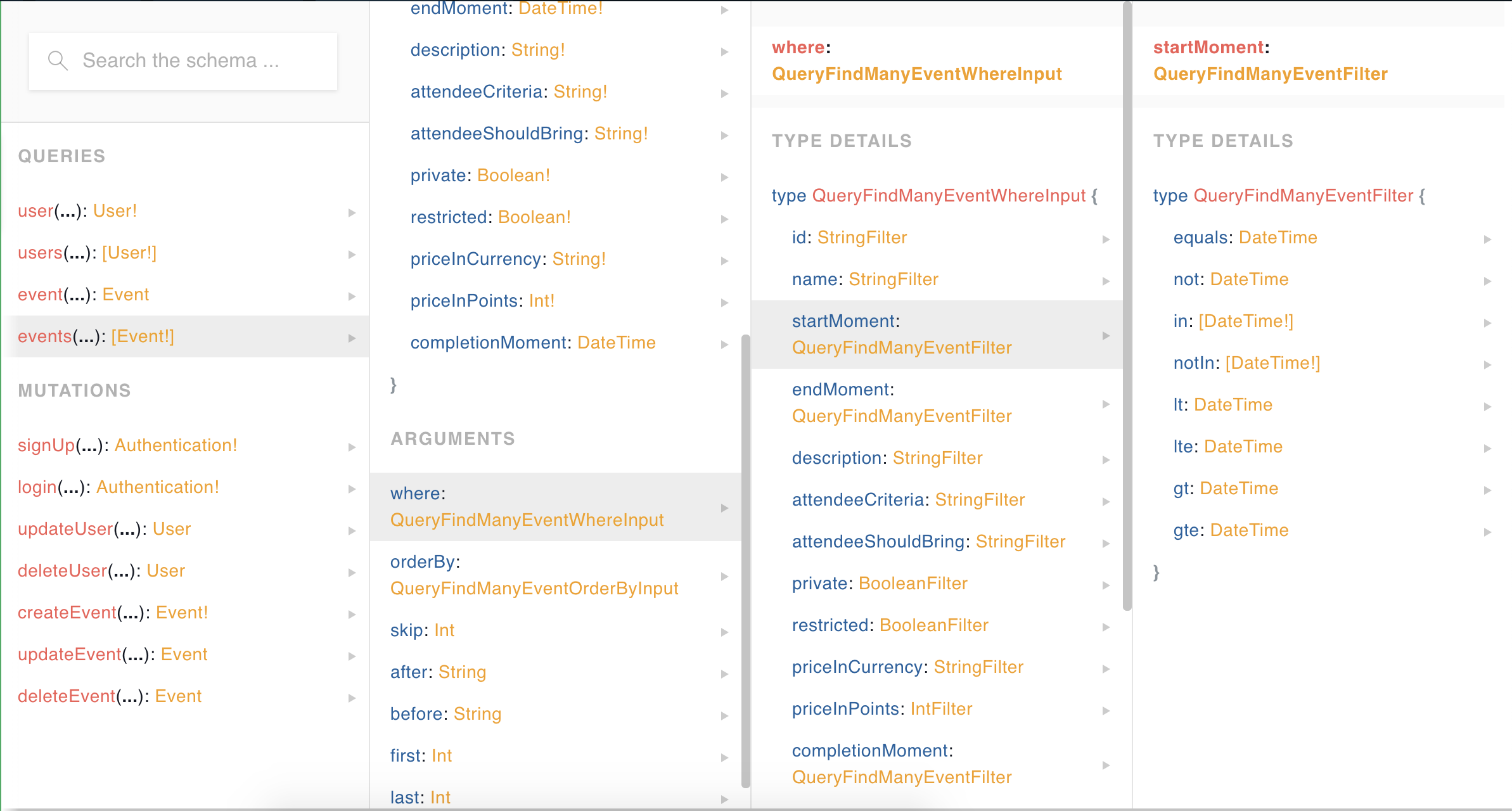The image size is (1512, 811).
Task: Select the QueryFindManyEventWhereInput type link
Action: [x=916, y=74]
